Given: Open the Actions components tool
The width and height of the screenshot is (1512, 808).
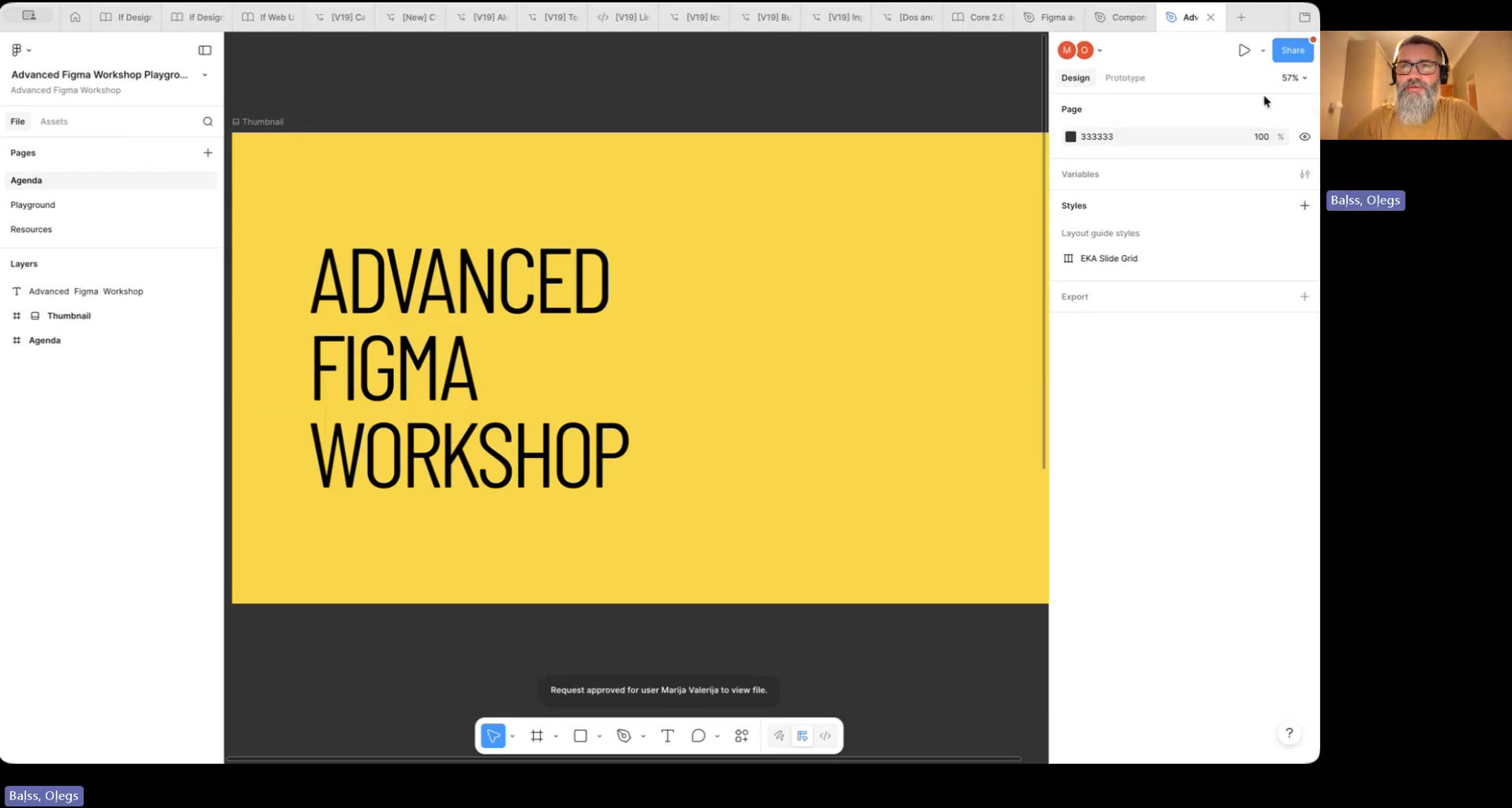Looking at the screenshot, I should (741, 736).
